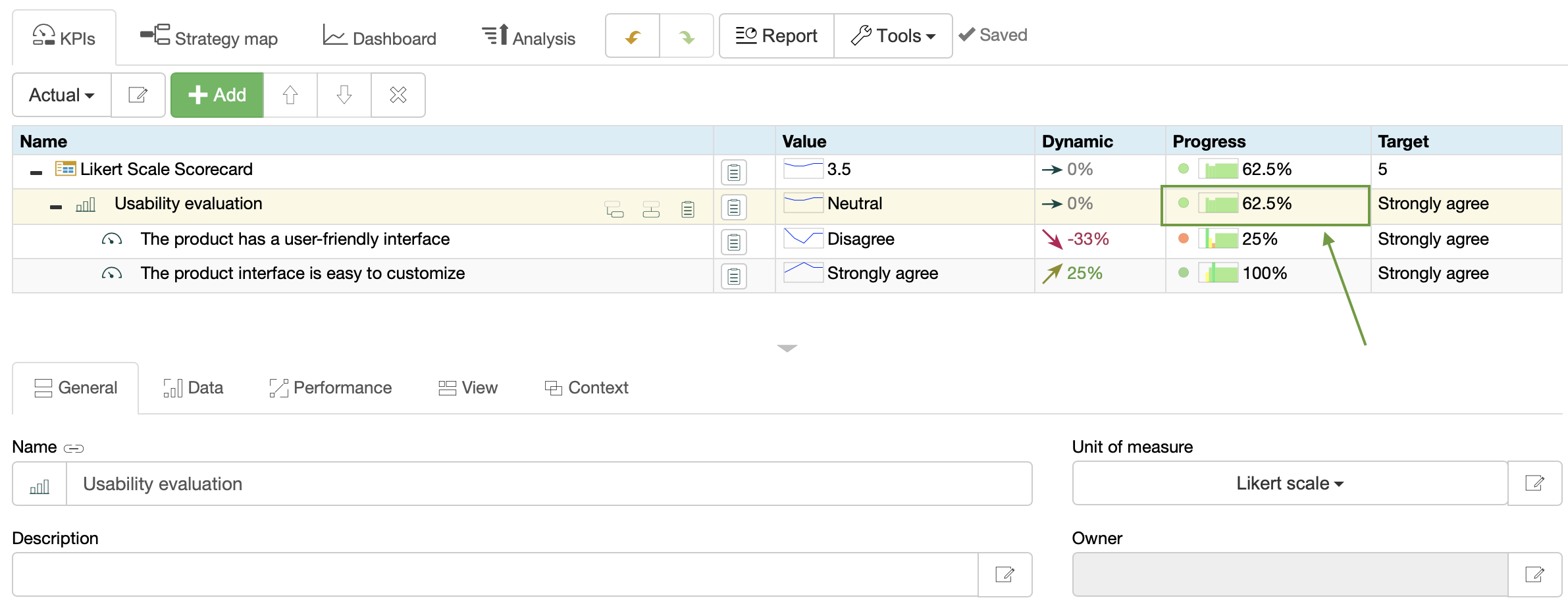Collapse the Usability evaluation tree node
The width and height of the screenshot is (1568, 604).
(x=56, y=207)
